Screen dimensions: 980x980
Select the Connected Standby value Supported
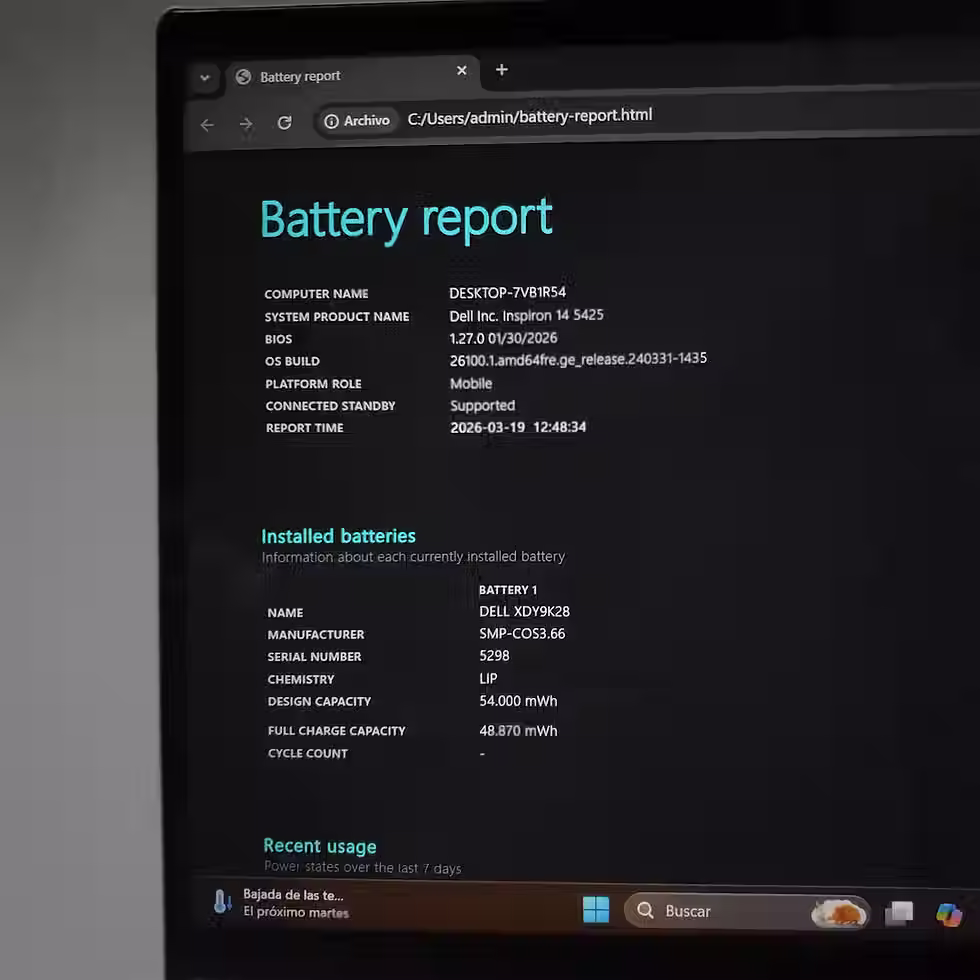(x=482, y=406)
